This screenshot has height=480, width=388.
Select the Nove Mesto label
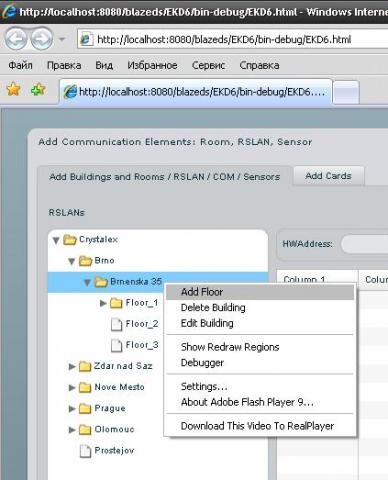120,387
